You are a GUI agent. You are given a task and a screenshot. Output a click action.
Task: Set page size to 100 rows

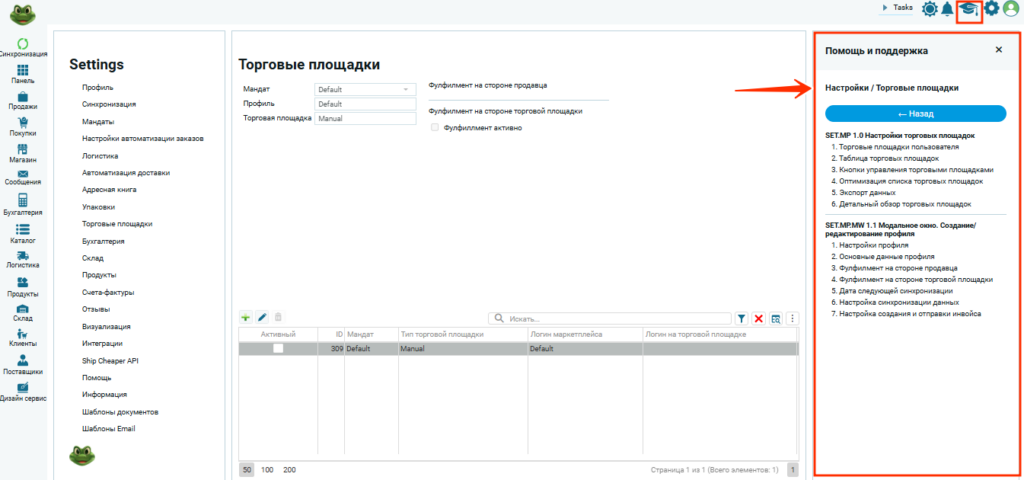pyautogui.click(x=267, y=469)
